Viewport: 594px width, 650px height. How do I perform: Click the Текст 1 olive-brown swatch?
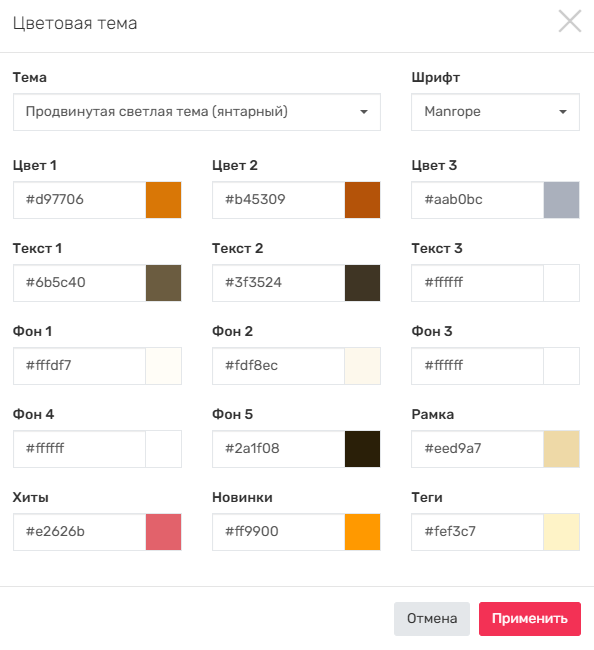pos(163,283)
